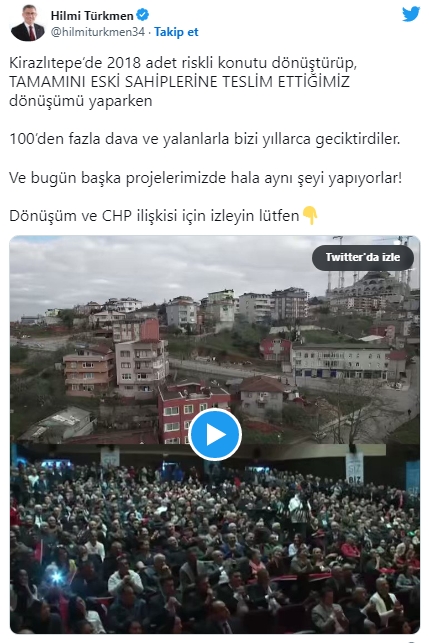
Task: Play the embedded tweet video
Action: click(x=215, y=435)
